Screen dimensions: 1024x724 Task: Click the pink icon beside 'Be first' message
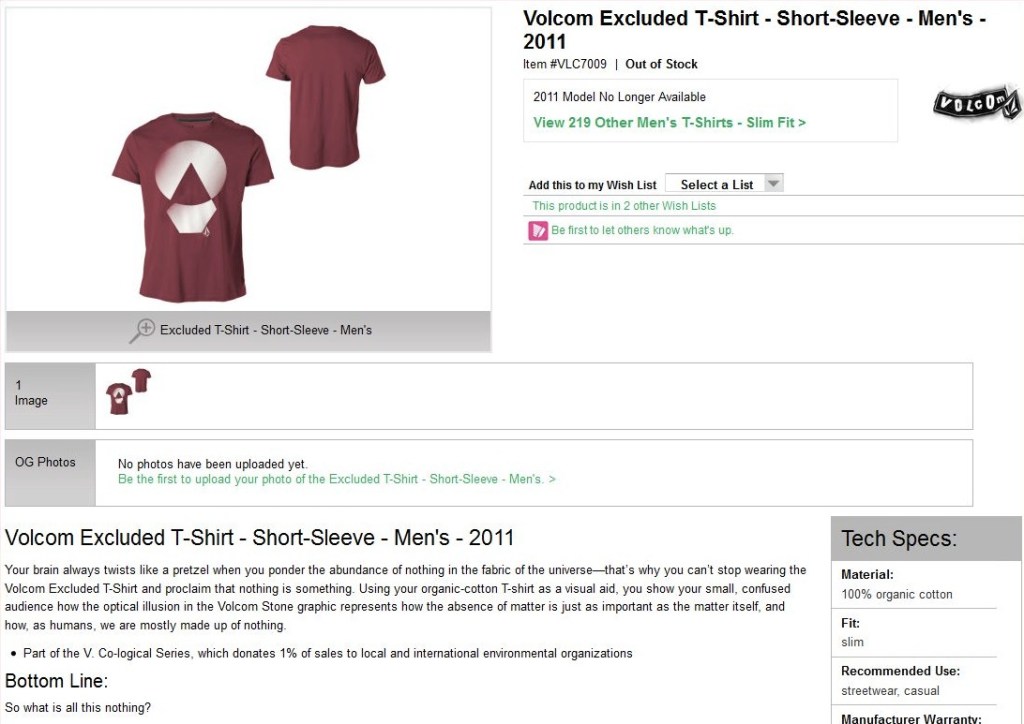(x=538, y=231)
